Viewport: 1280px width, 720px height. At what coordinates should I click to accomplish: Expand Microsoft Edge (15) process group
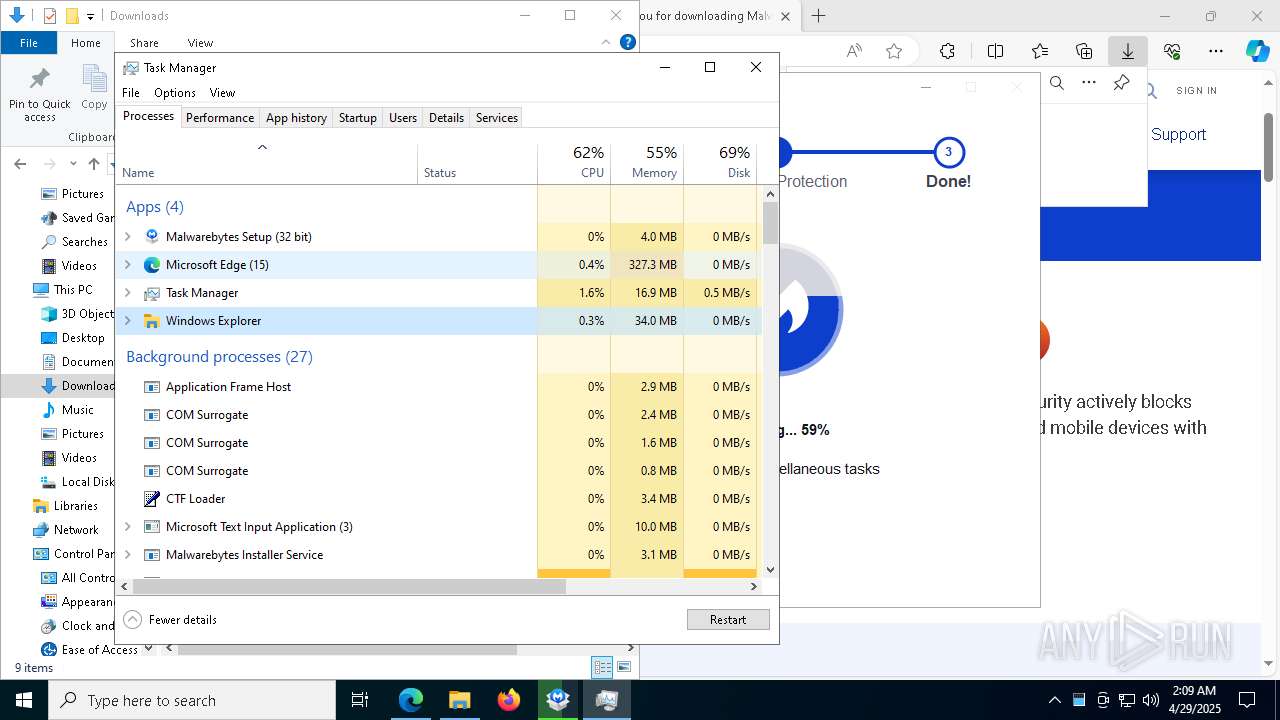coord(127,265)
